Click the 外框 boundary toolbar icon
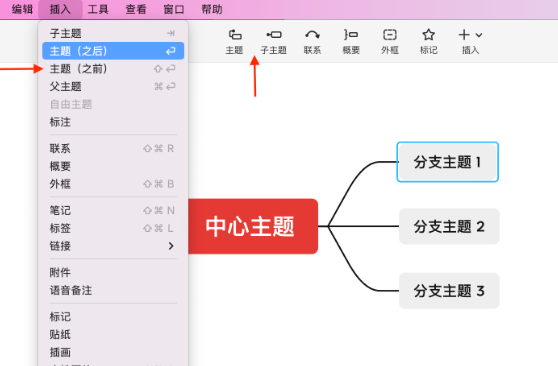This screenshot has width=558, height=366. (x=390, y=41)
